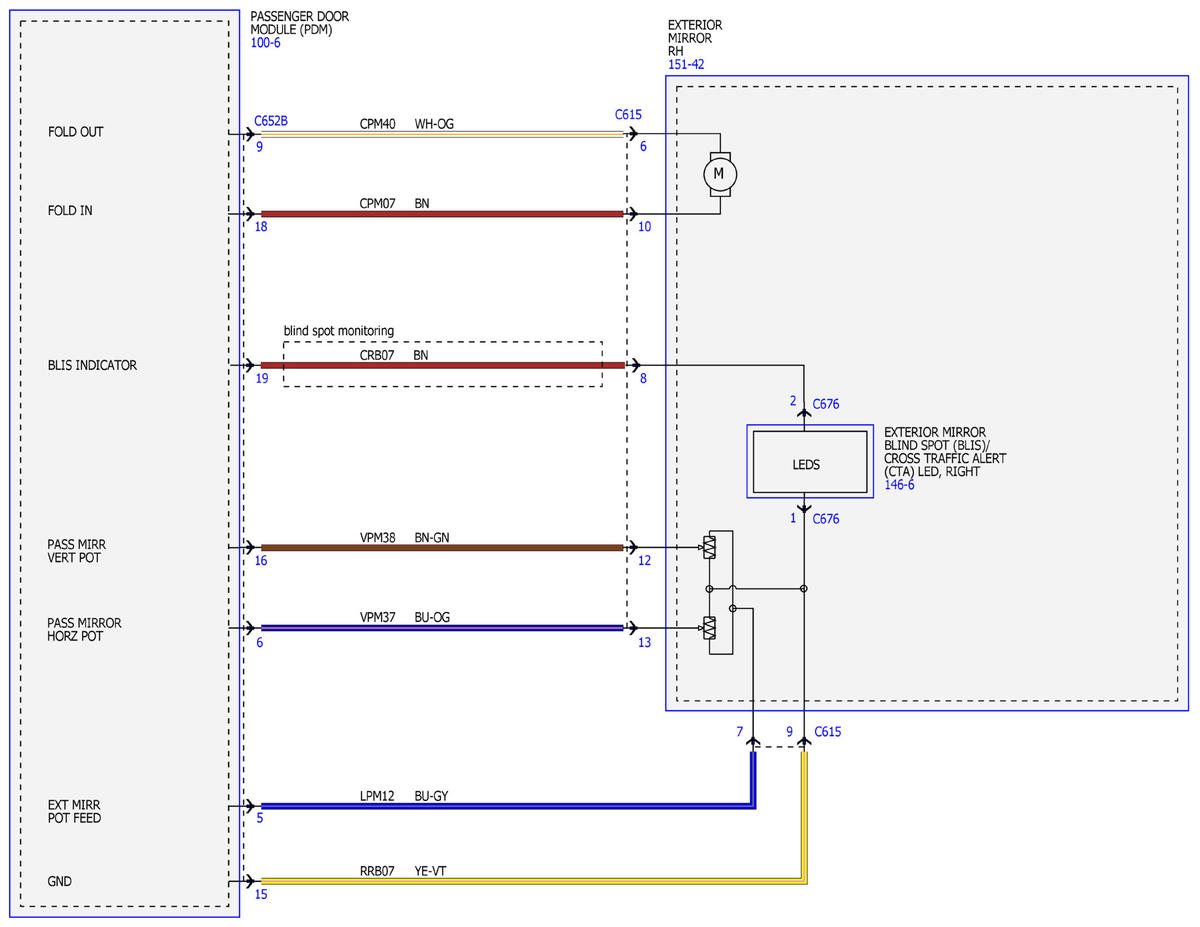Select the CPM07 BN brown wire
Image resolution: width=1200 pixels, height=927 pixels.
[442, 213]
